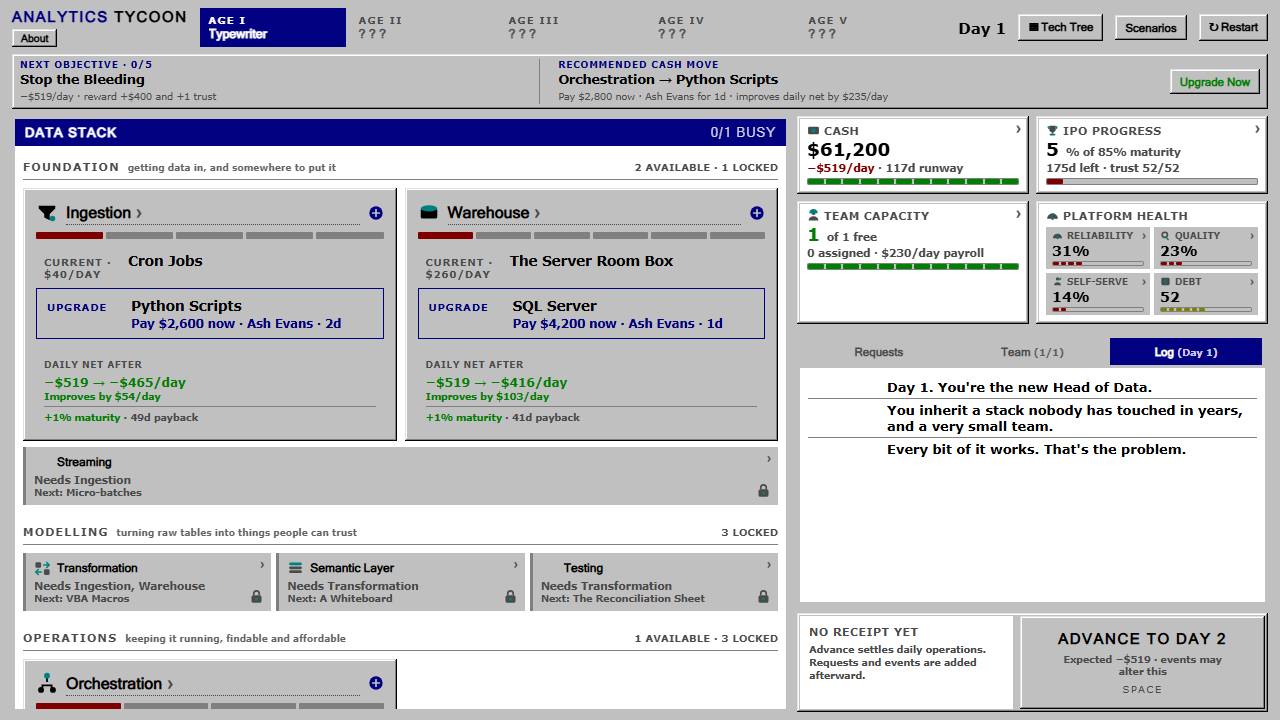Click the Cash wallet icon
1280x720 pixels.
(x=814, y=131)
